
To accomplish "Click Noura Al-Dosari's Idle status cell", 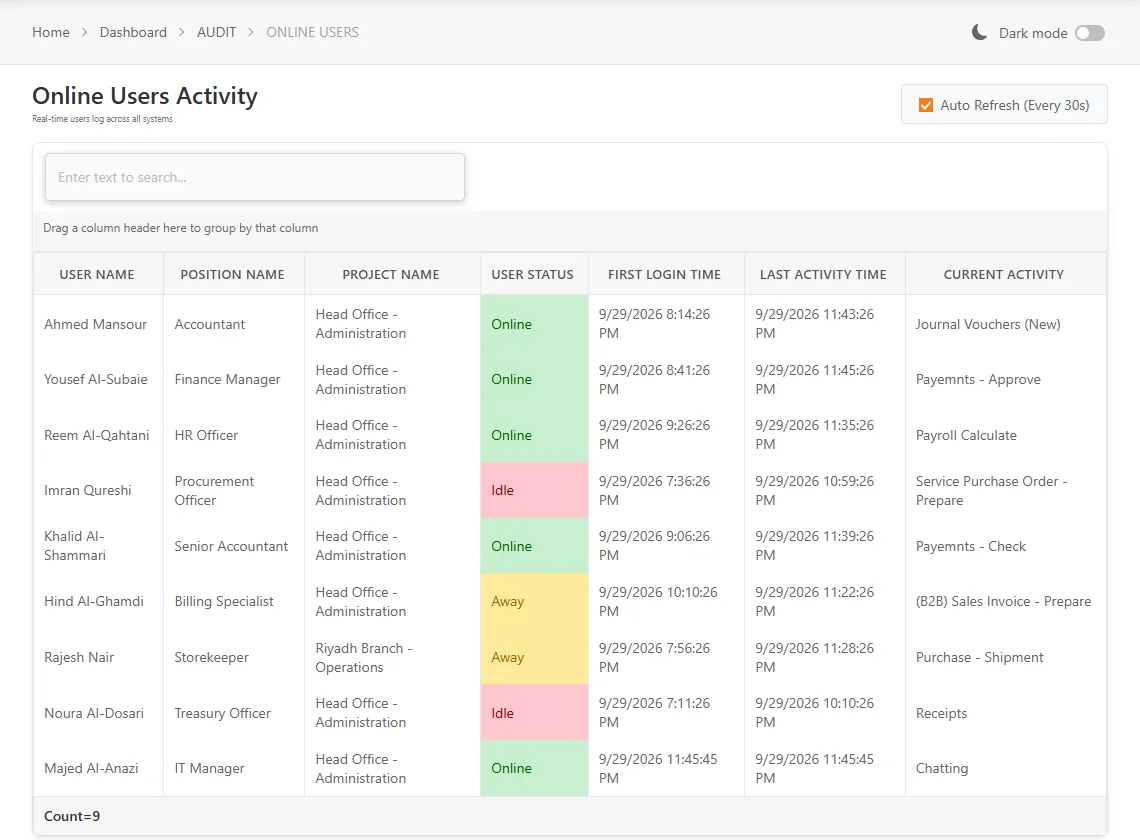I will coord(534,713).
